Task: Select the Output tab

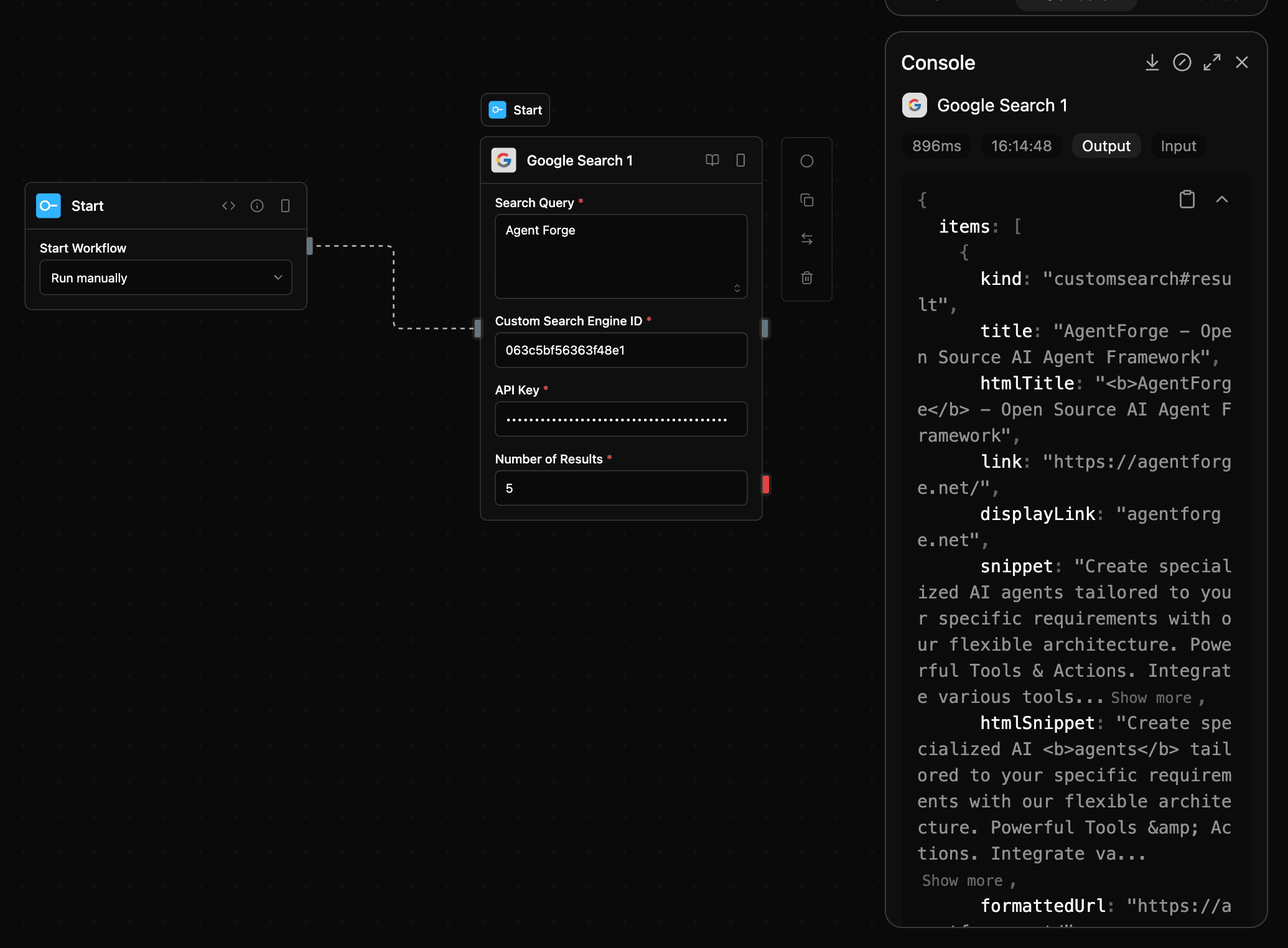Action: (x=1106, y=146)
